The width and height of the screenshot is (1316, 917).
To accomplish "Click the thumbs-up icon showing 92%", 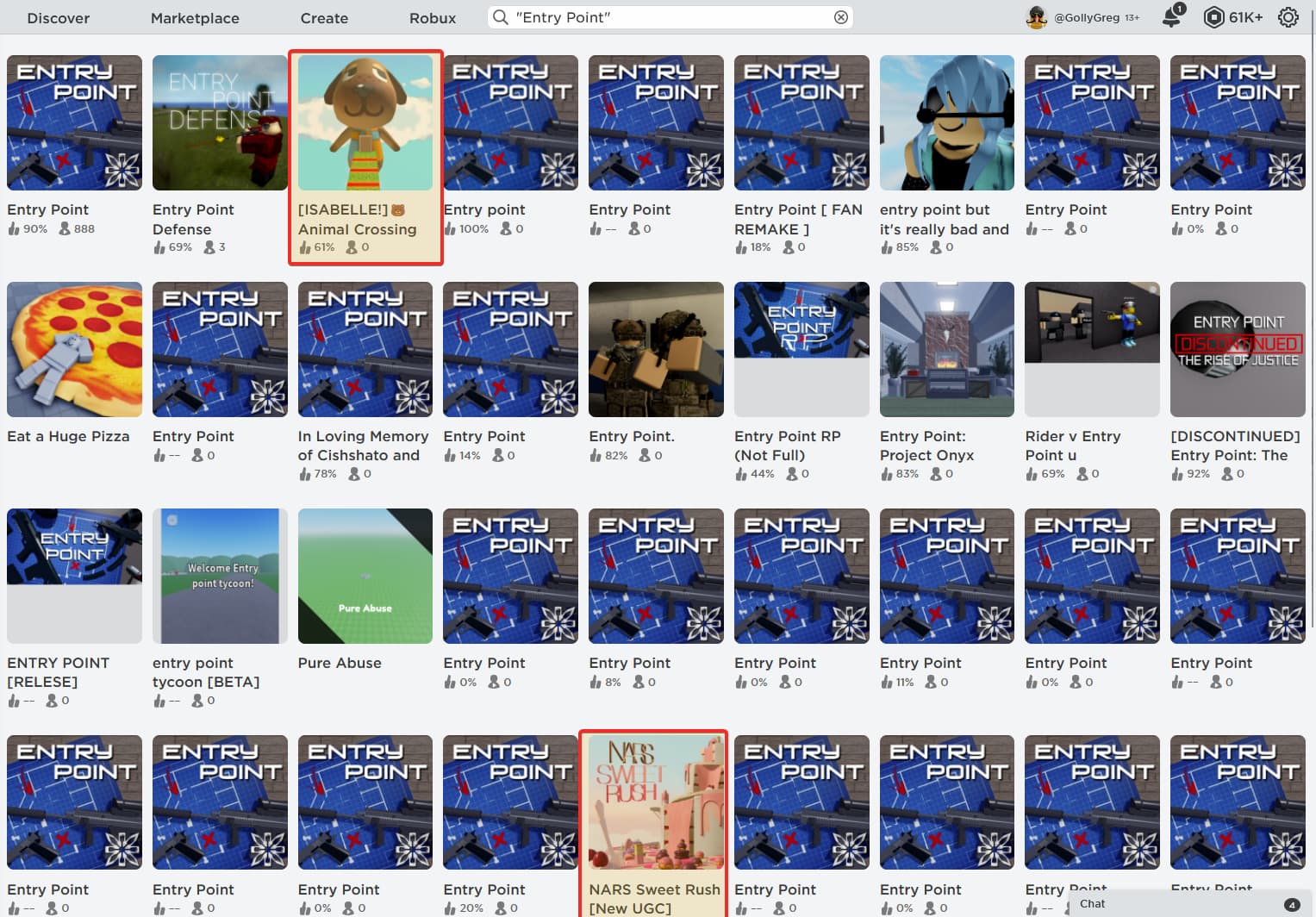I will [x=1177, y=474].
